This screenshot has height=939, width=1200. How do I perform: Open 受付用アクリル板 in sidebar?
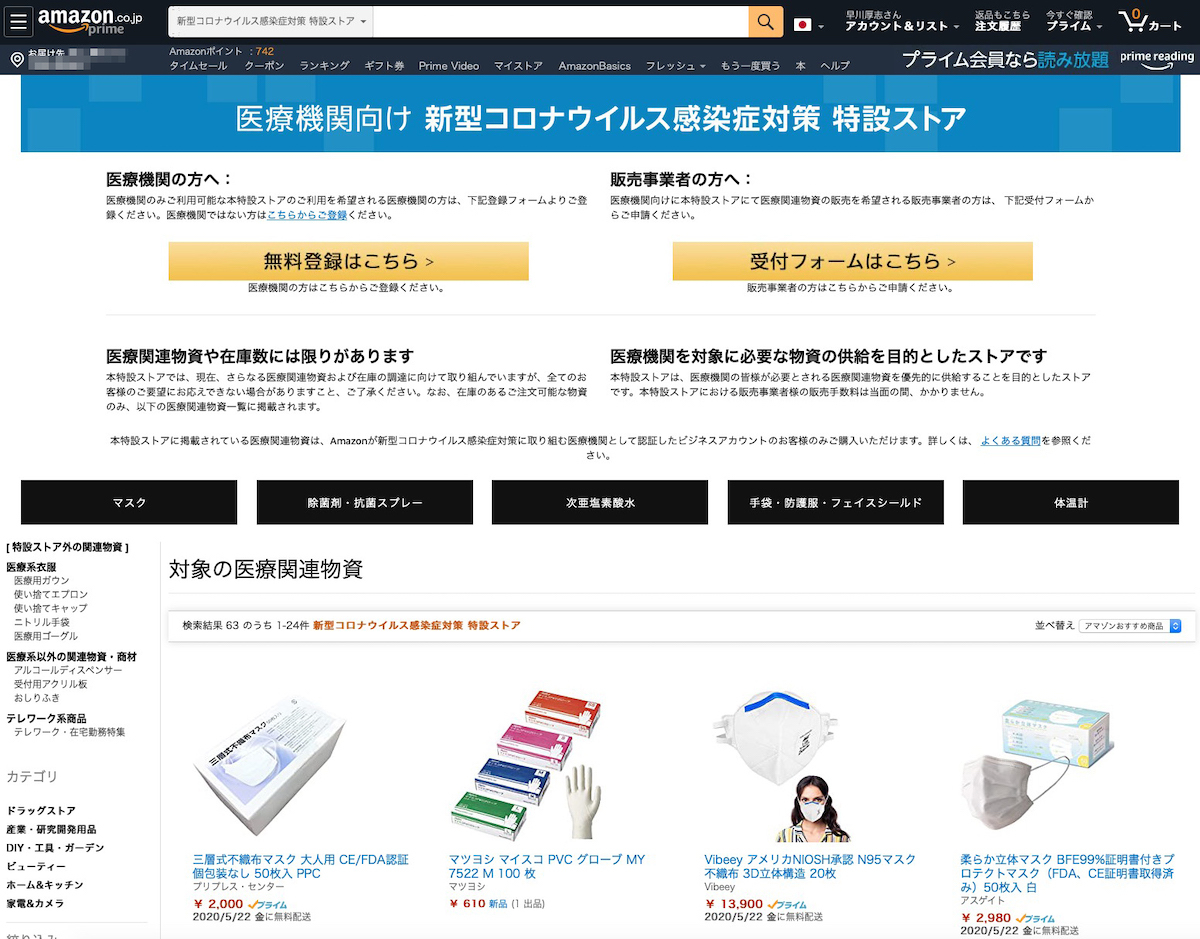tap(51, 684)
